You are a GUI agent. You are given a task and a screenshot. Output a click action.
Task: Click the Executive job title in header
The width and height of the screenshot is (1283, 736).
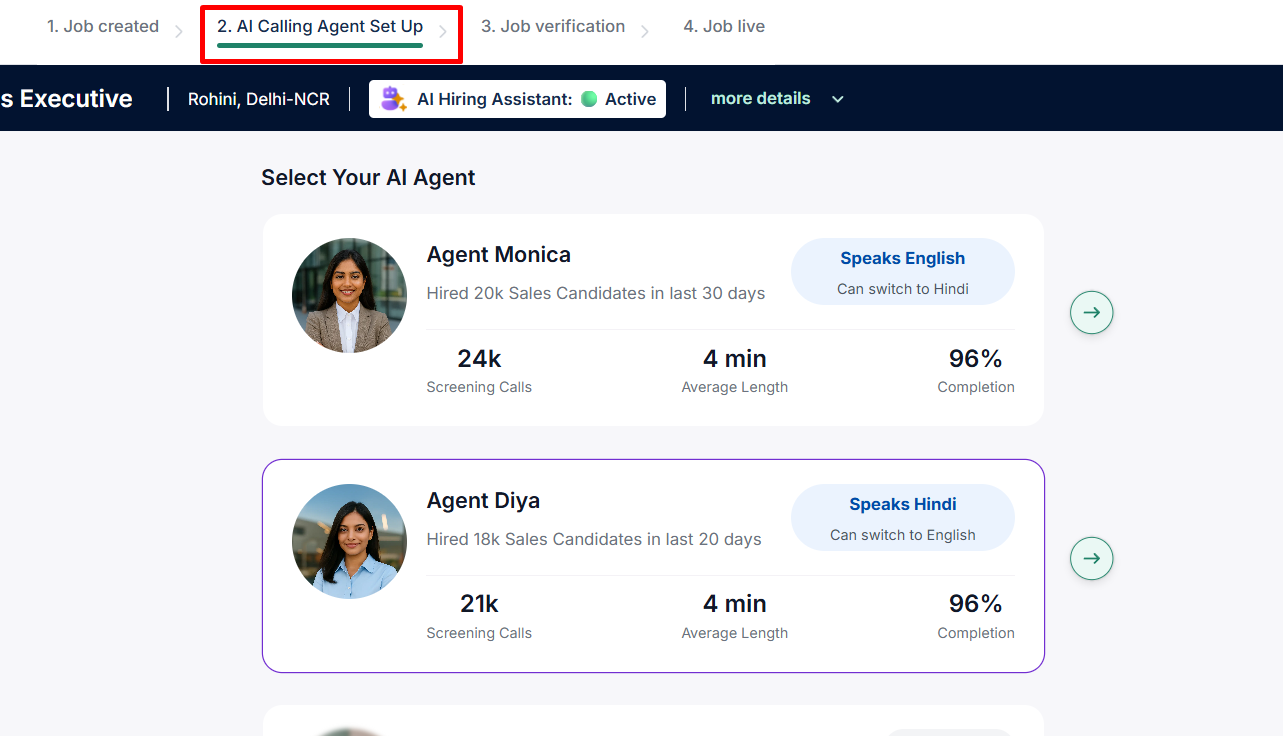coord(66,98)
